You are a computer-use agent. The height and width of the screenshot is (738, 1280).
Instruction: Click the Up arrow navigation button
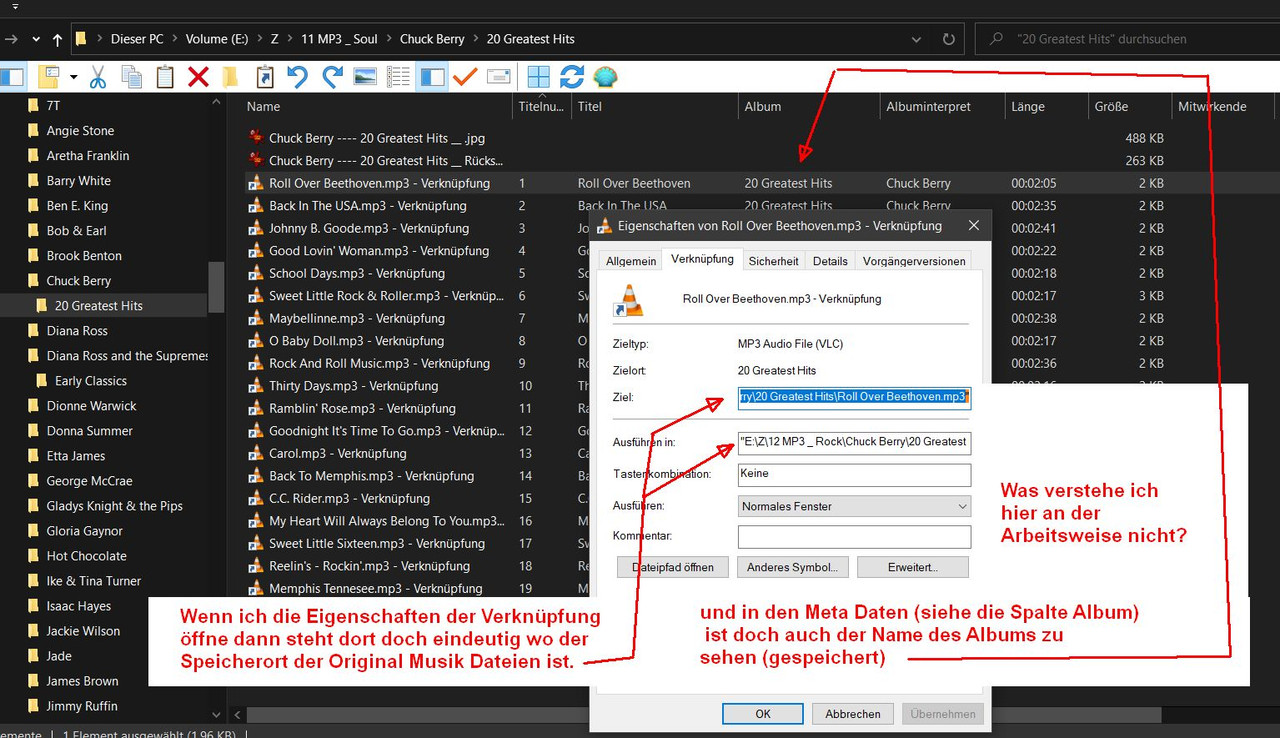tap(57, 39)
